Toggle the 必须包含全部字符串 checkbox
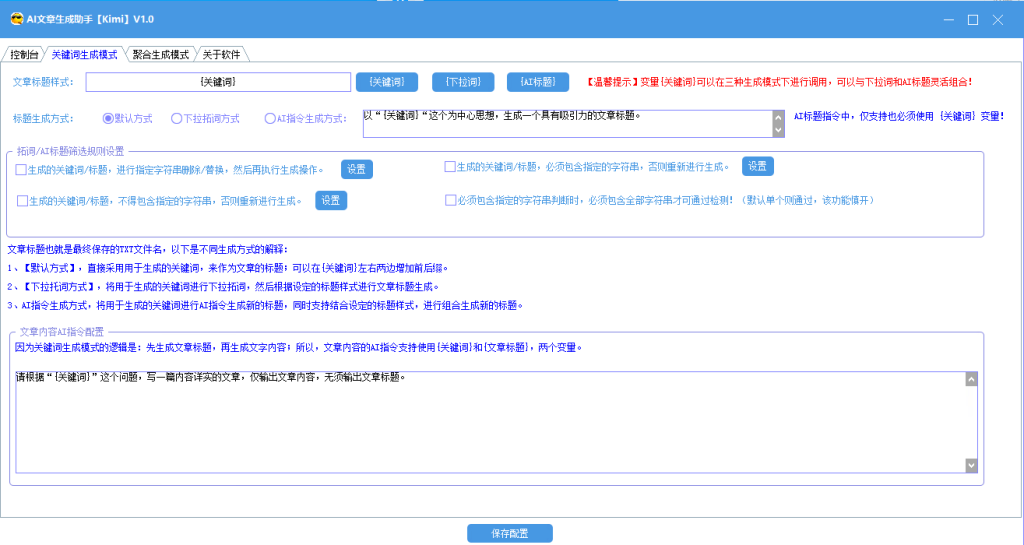Image resolution: width=1024 pixels, height=545 pixels. point(451,200)
